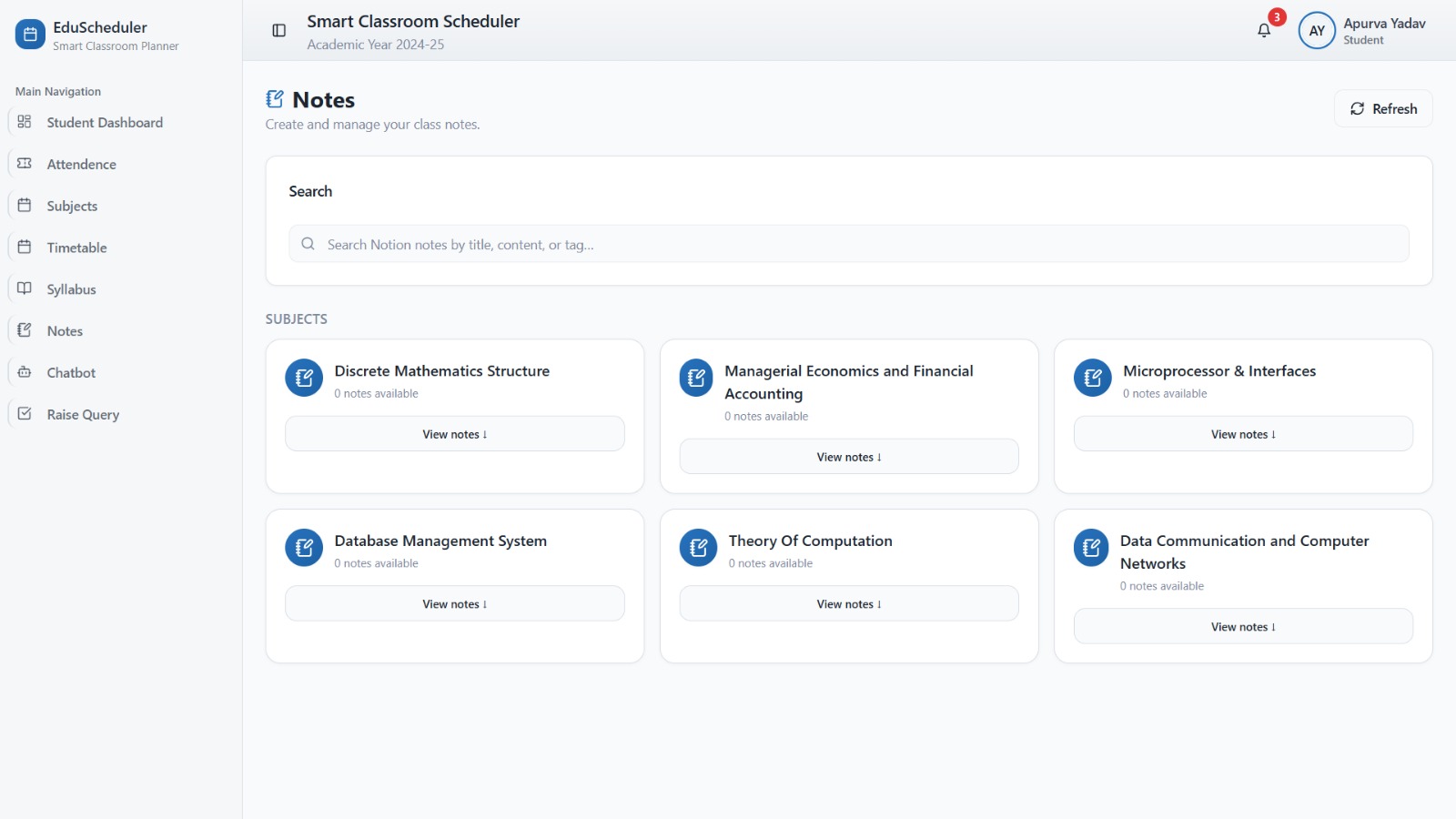Click the search magnifier icon
The height and width of the screenshot is (819, 1456).
pos(308,244)
